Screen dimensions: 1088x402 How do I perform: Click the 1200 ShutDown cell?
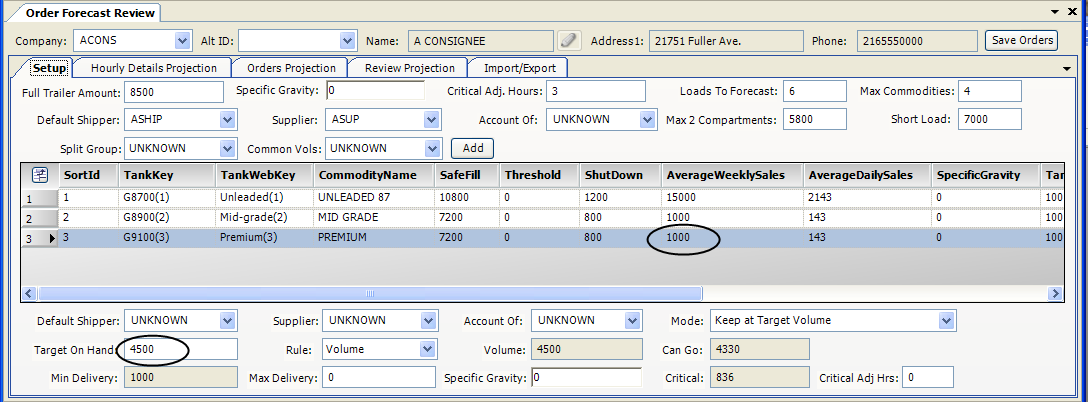(x=621, y=197)
